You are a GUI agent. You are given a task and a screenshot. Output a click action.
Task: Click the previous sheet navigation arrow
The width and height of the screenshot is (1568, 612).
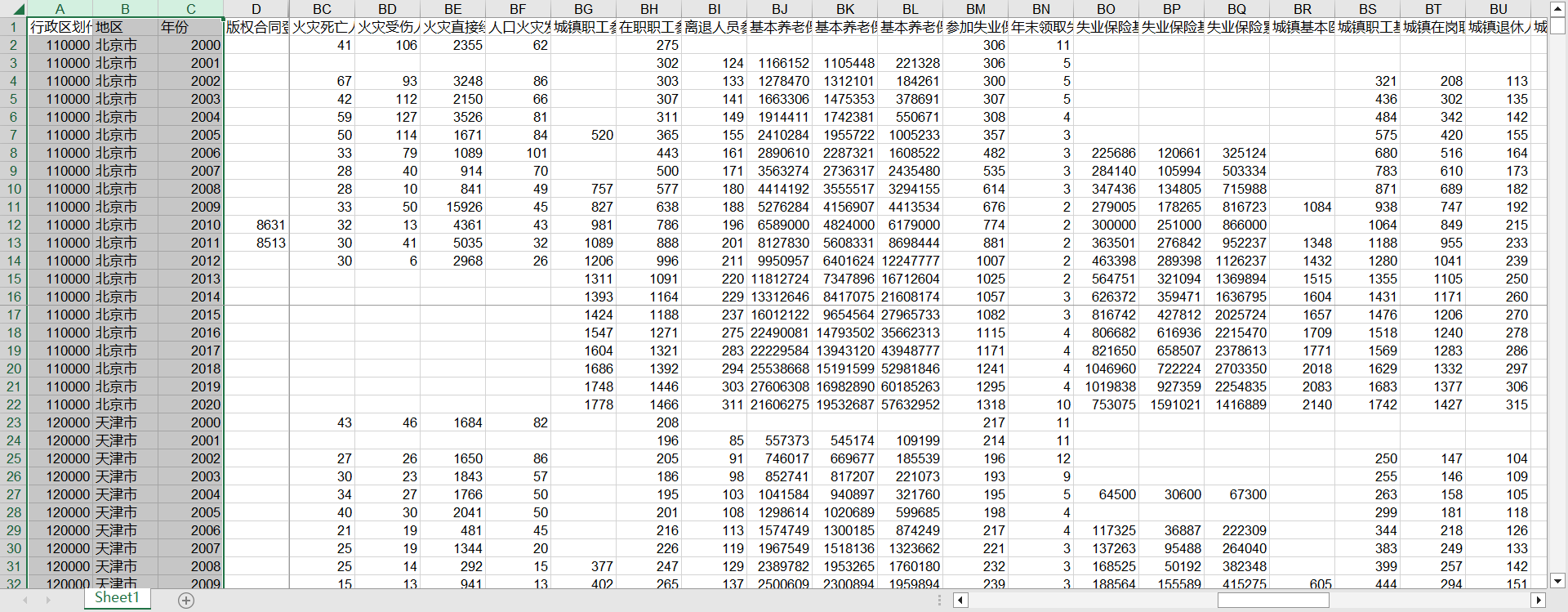(25, 601)
